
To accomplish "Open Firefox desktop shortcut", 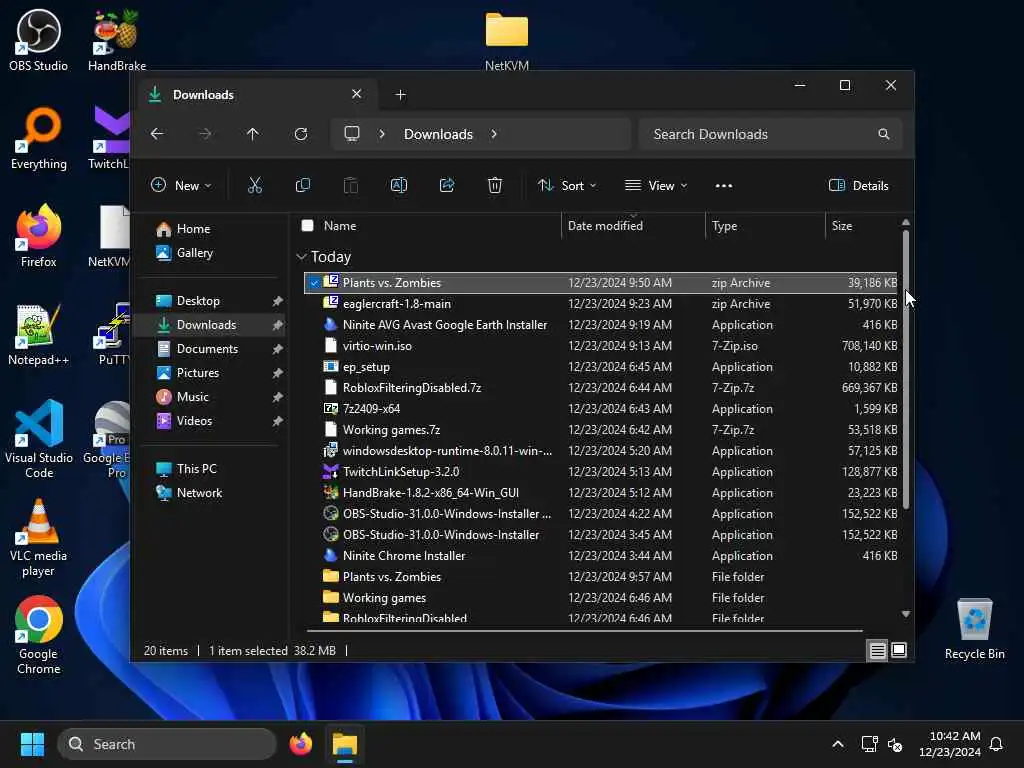I will (x=39, y=236).
